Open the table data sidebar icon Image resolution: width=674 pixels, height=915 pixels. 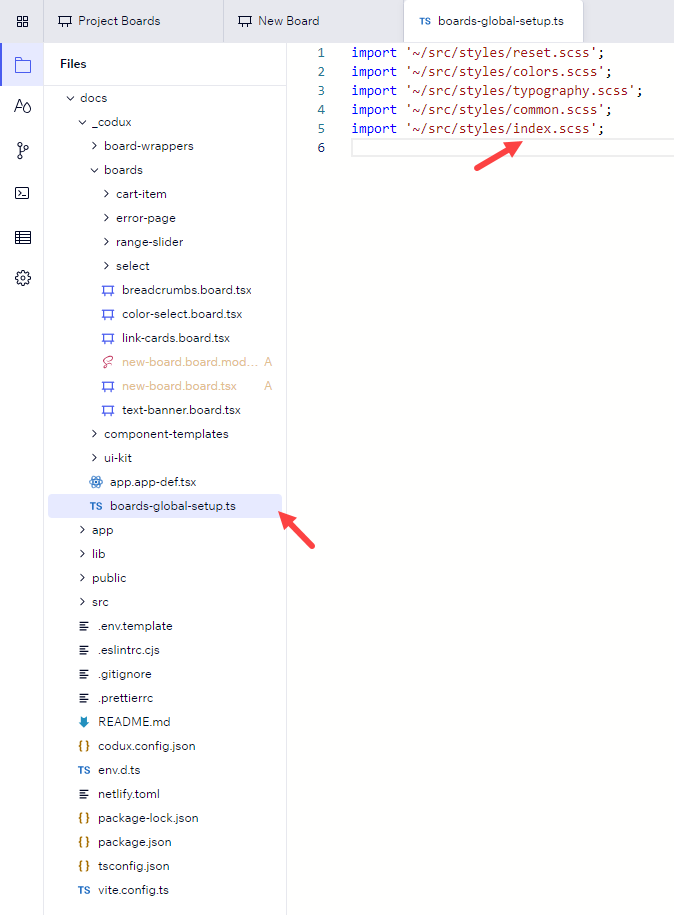[23, 238]
